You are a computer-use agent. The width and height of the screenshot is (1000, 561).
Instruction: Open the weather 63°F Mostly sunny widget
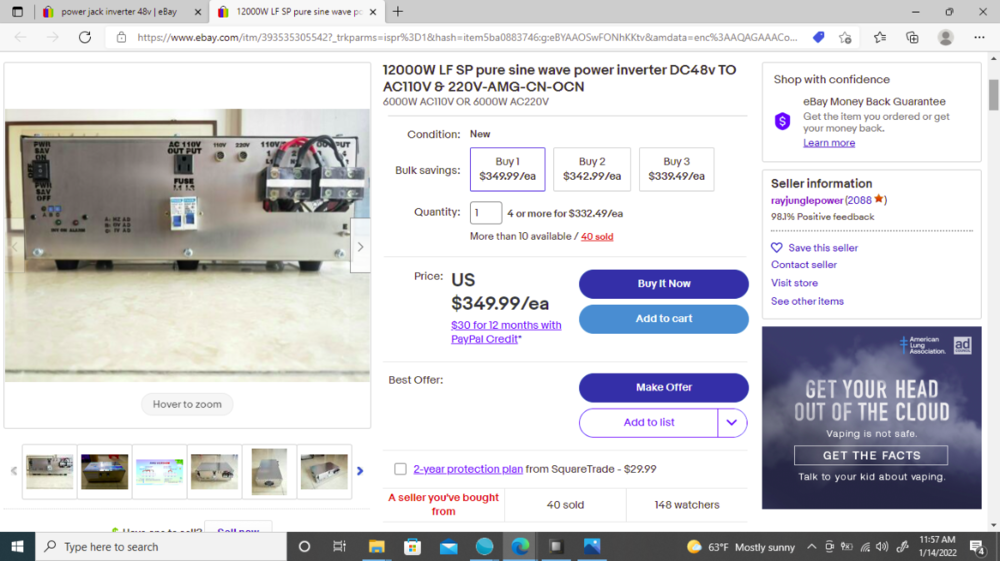point(741,547)
